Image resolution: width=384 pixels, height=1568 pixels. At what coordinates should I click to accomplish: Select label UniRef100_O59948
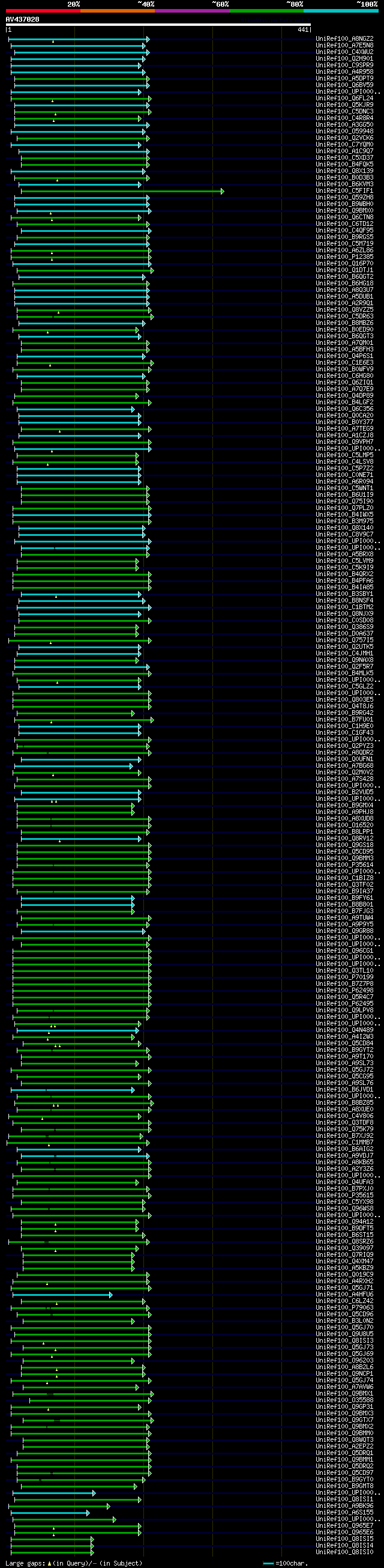click(344, 132)
